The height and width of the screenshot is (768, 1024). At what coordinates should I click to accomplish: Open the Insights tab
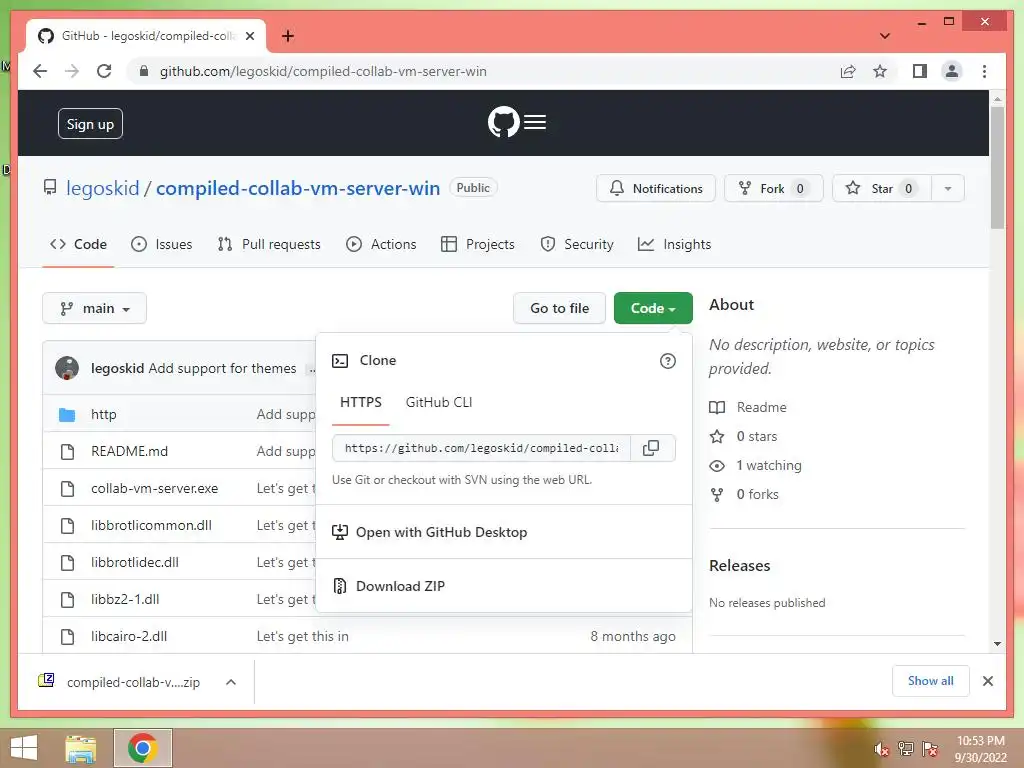pyautogui.click(x=675, y=244)
